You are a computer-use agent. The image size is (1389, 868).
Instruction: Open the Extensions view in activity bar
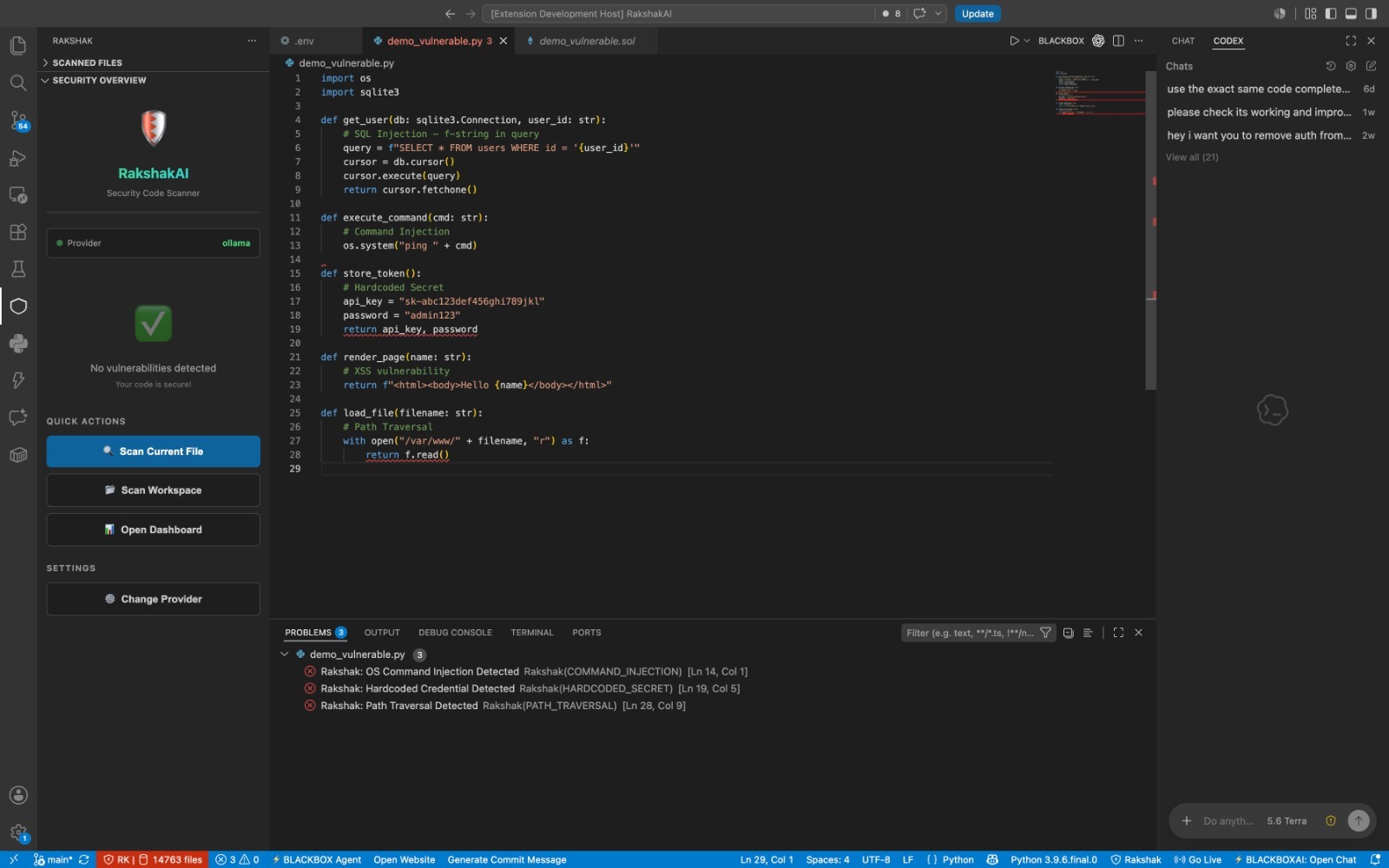[18, 232]
